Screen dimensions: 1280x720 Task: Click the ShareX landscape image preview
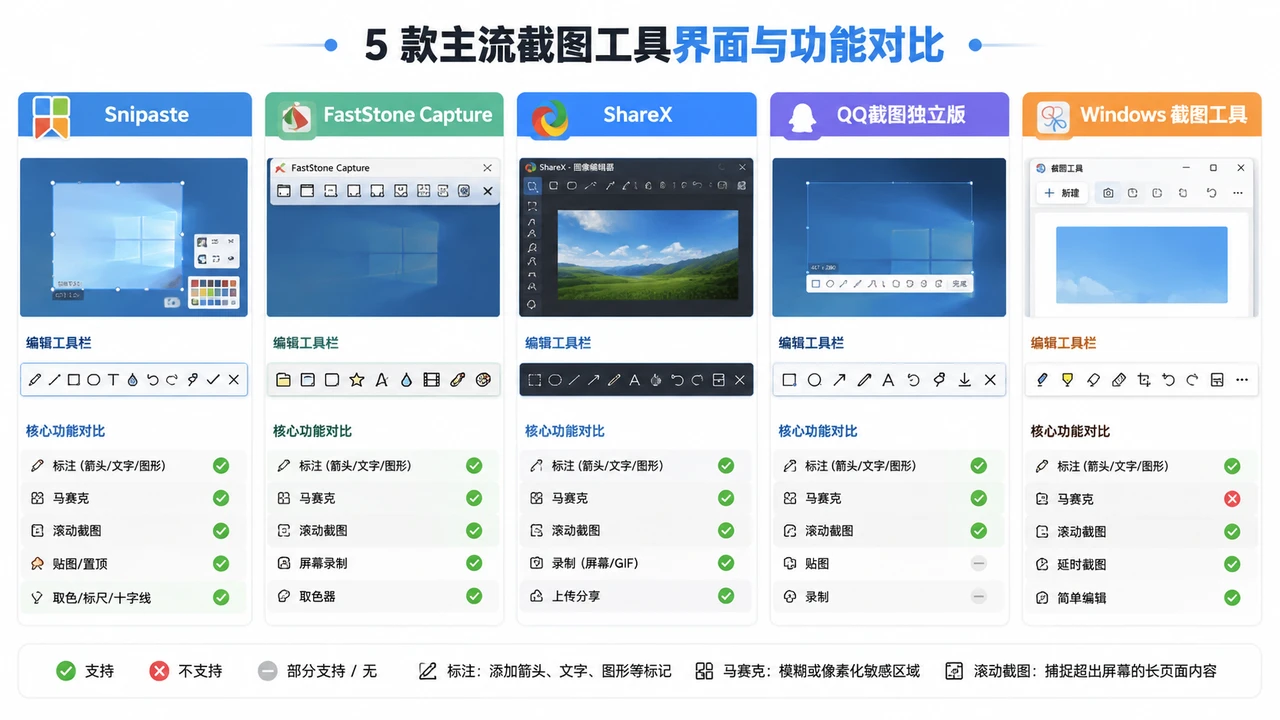[647, 254]
